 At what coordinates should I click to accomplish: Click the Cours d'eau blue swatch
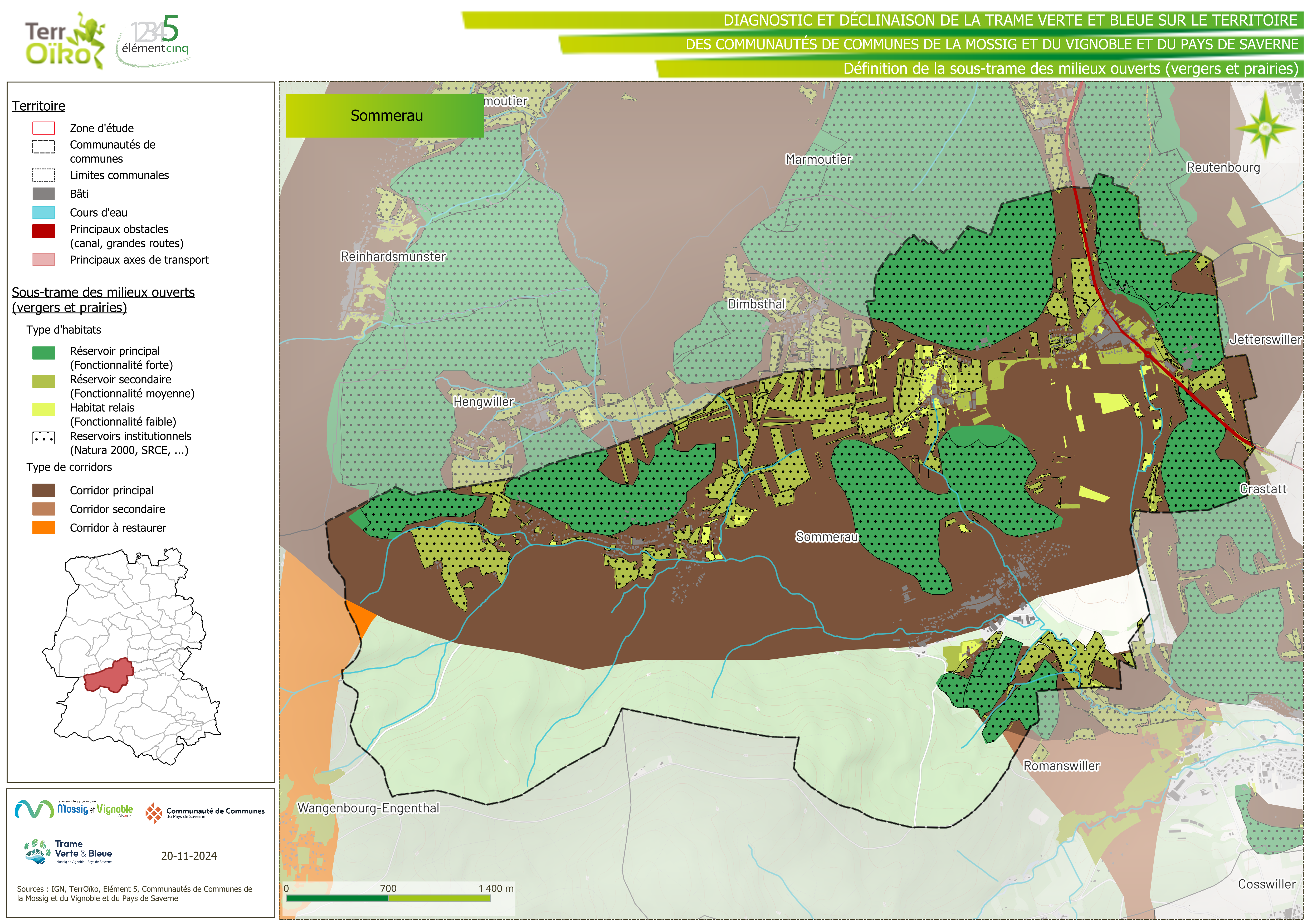[44, 212]
